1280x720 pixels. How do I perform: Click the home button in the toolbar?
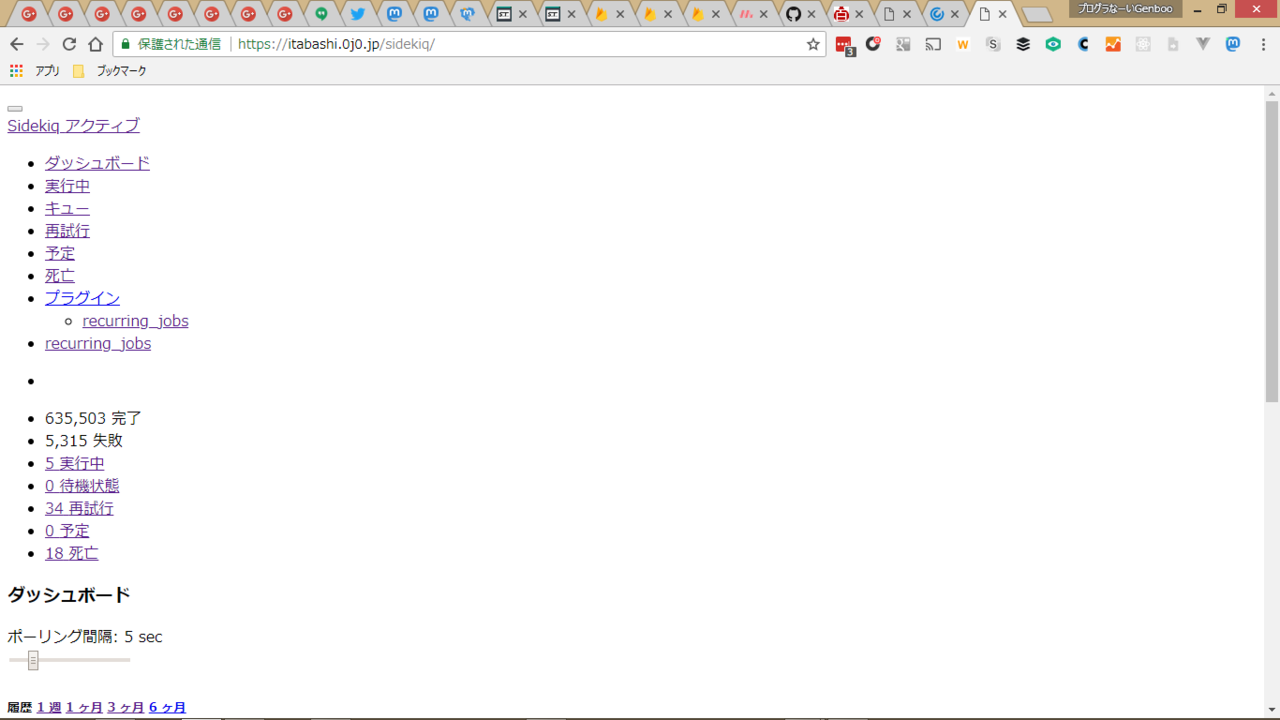click(96, 44)
